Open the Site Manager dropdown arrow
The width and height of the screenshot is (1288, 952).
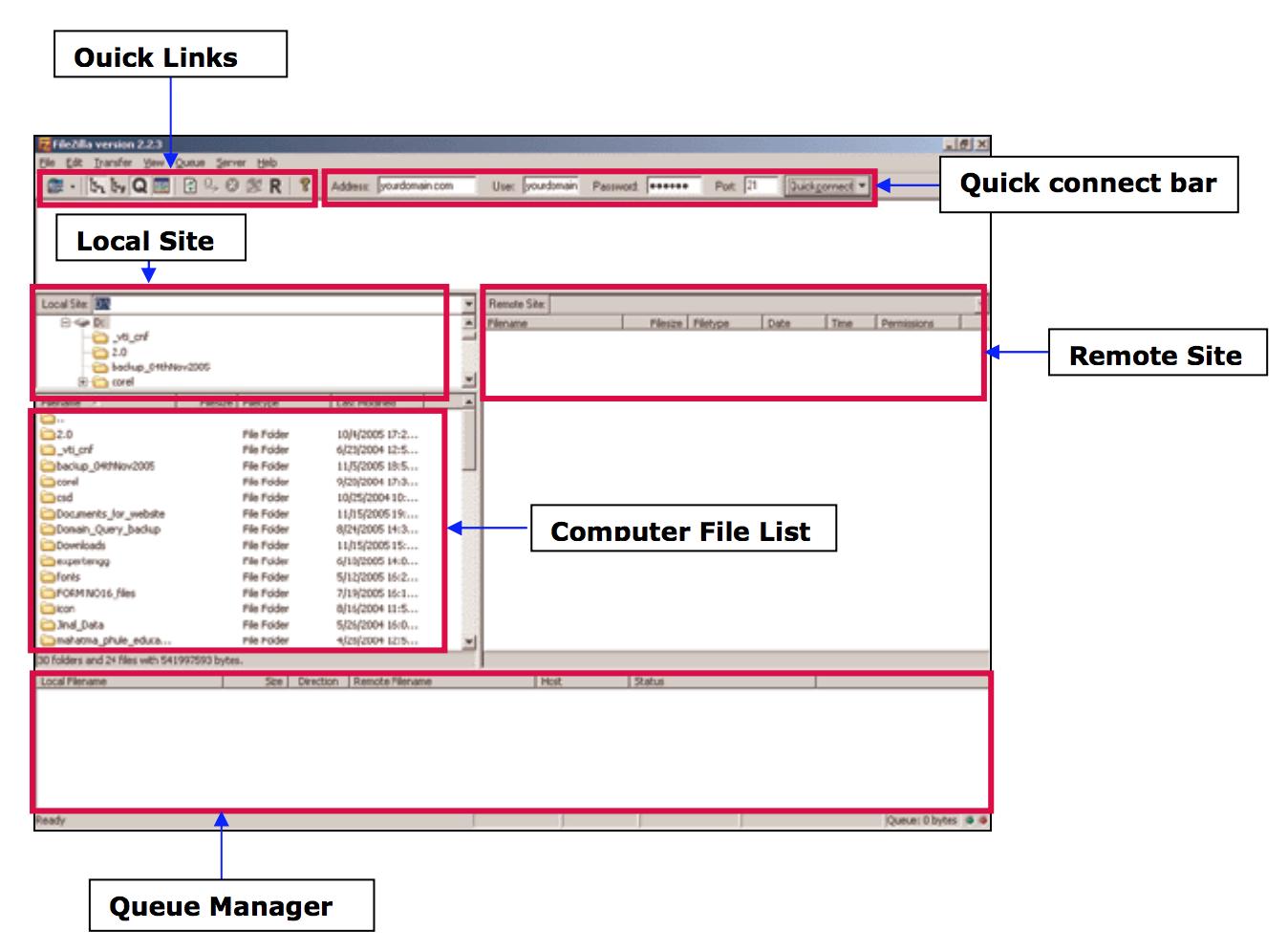[73, 186]
